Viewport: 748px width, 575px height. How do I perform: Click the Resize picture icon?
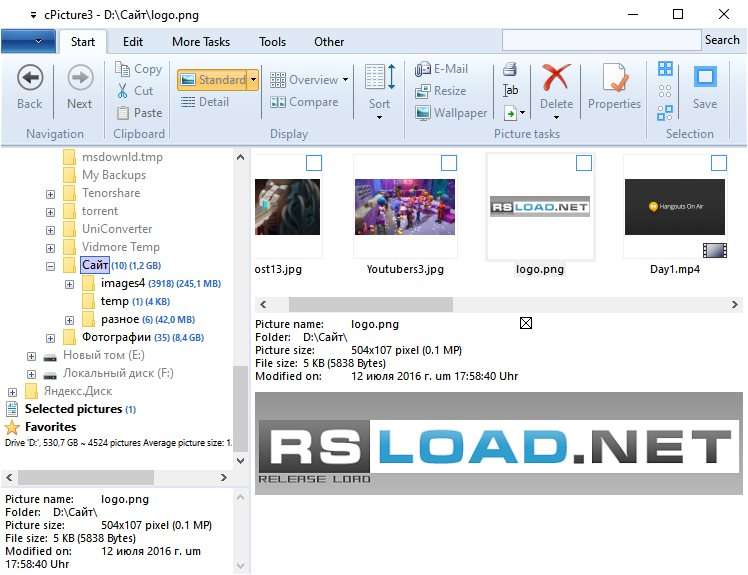click(x=423, y=91)
